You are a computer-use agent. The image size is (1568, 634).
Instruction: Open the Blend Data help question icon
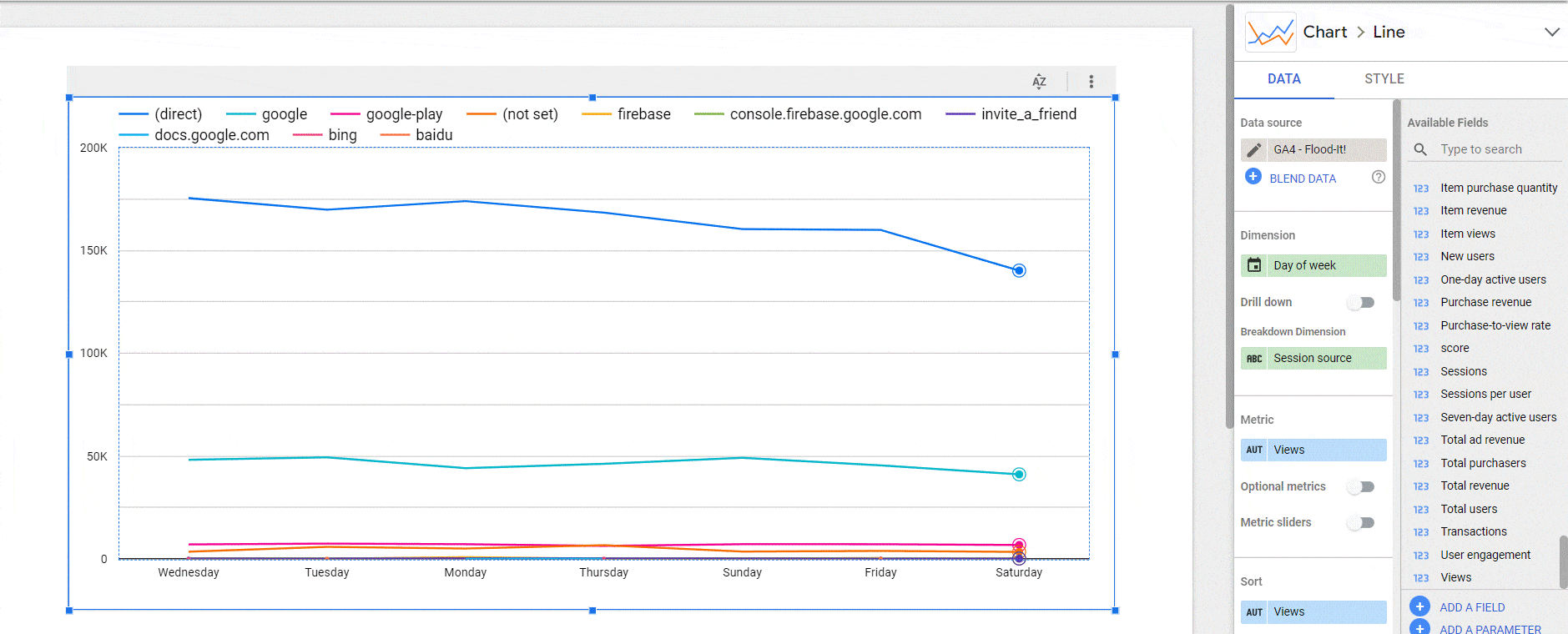point(1379,177)
